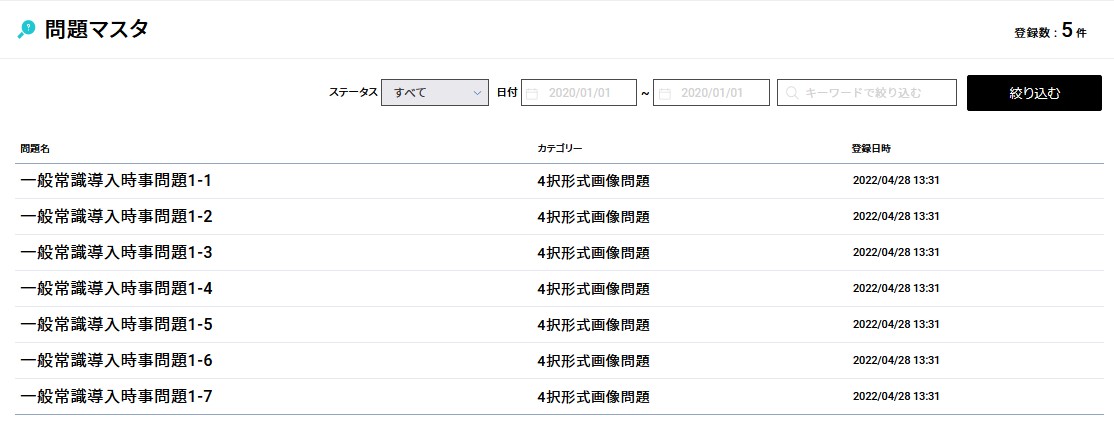The image size is (1114, 434).
Task: Open the 一般常識導入時事問題1-1 entry
Action: coord(116,181)
